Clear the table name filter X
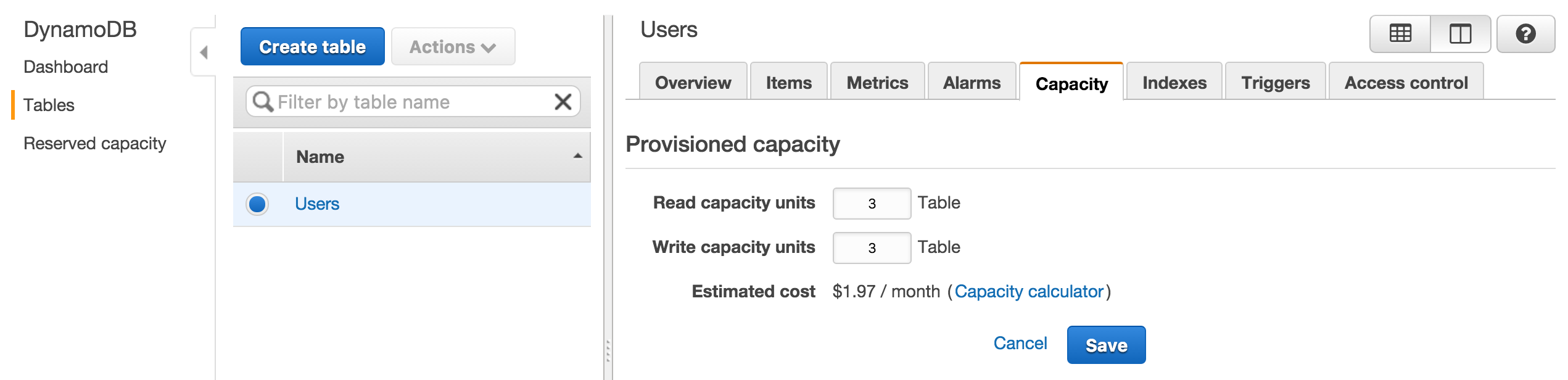Viewport: 1568px width, 380px height. (x=563, y=102)
